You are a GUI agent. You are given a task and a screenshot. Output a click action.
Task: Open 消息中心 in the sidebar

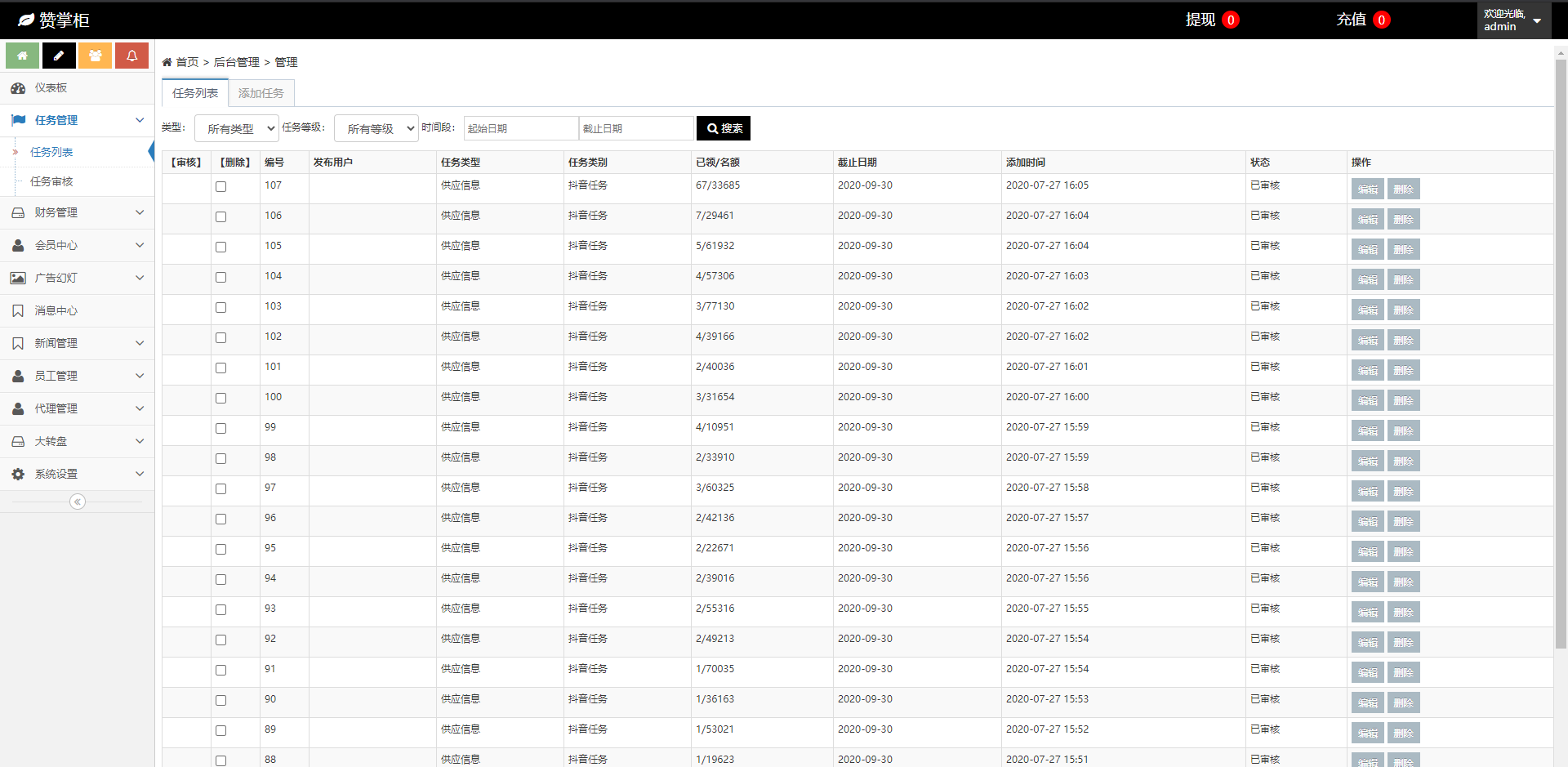tap(56, 311)
